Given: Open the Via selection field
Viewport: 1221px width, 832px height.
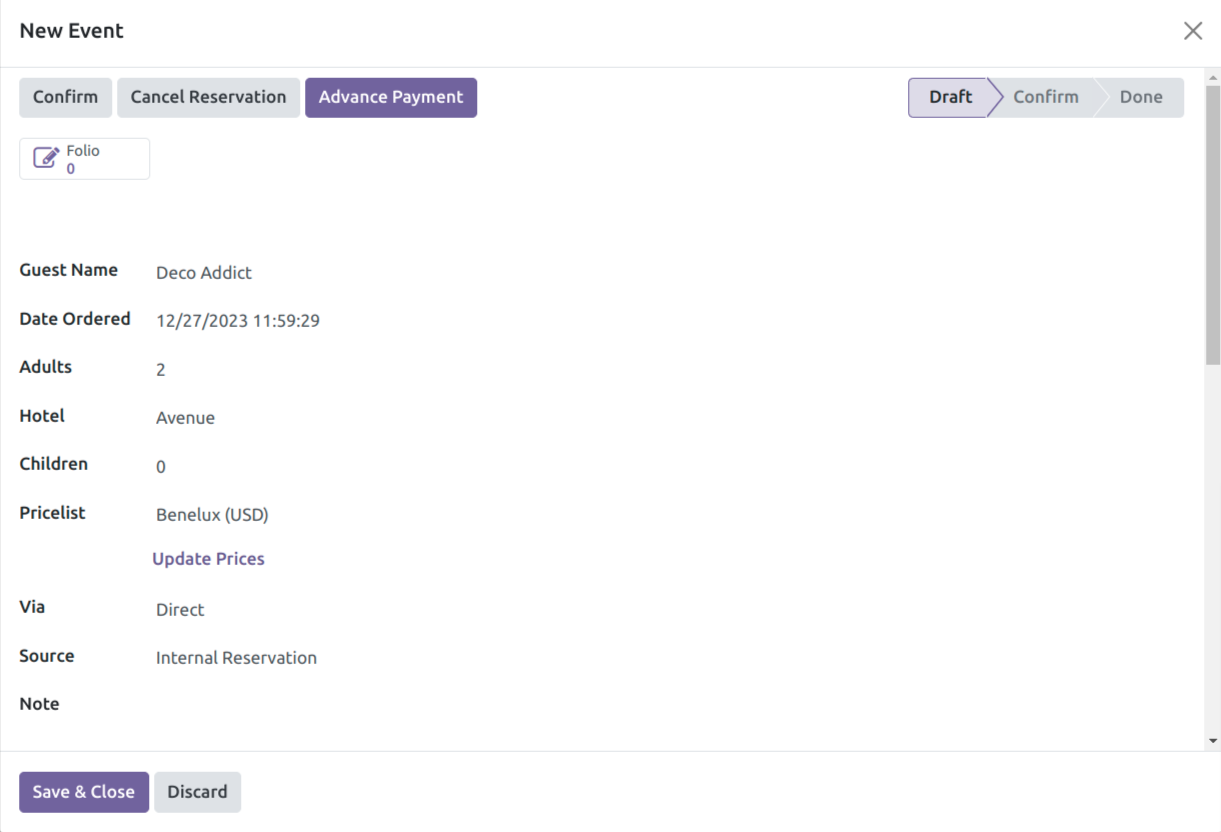Looking at the screenshot, I should tap(400, 610).
